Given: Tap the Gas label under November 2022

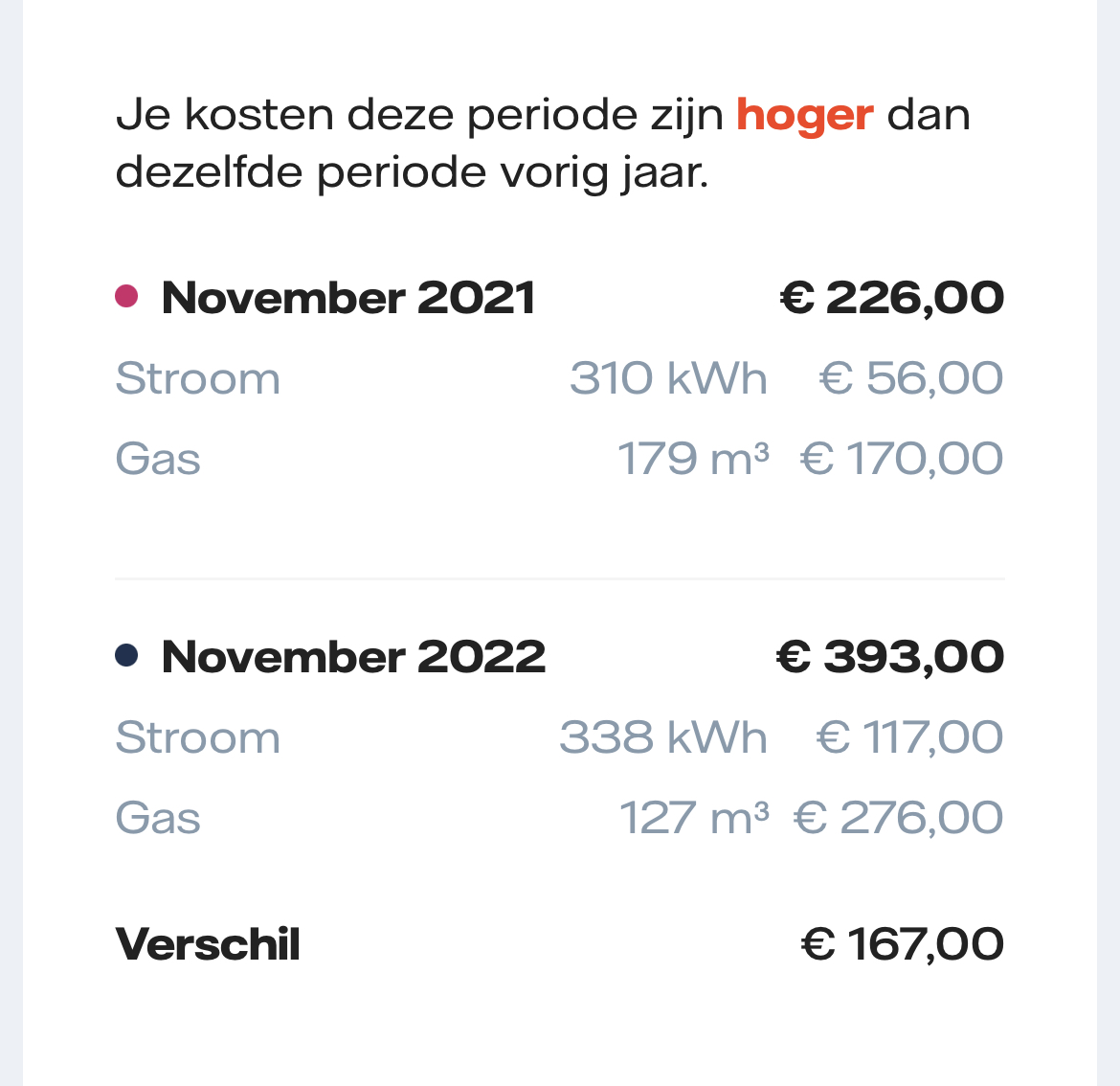Looking at the screenshot, I should [158, 818].
